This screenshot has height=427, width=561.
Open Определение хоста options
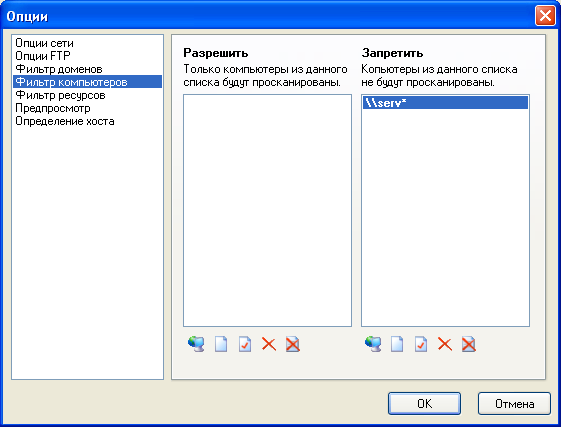65,121
